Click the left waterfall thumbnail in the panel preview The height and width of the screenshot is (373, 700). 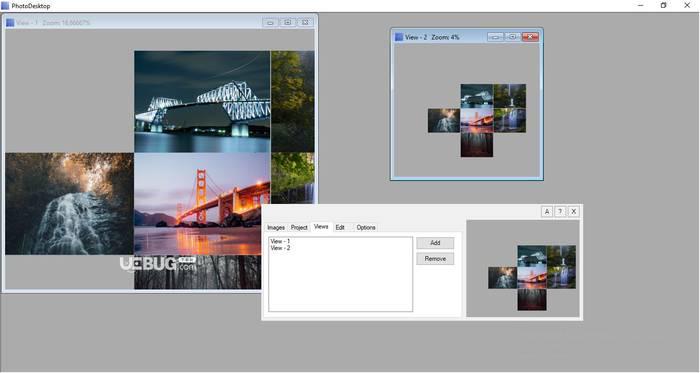point(503,278)
